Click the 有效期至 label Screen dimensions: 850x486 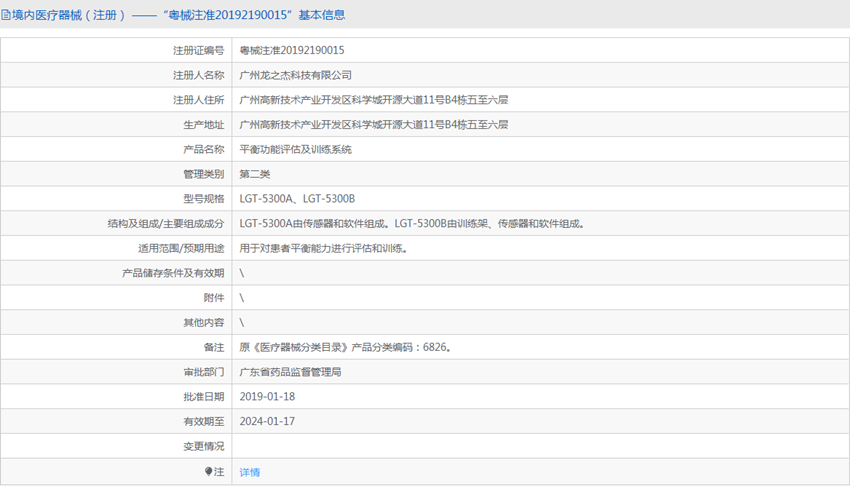click(203, 422)
